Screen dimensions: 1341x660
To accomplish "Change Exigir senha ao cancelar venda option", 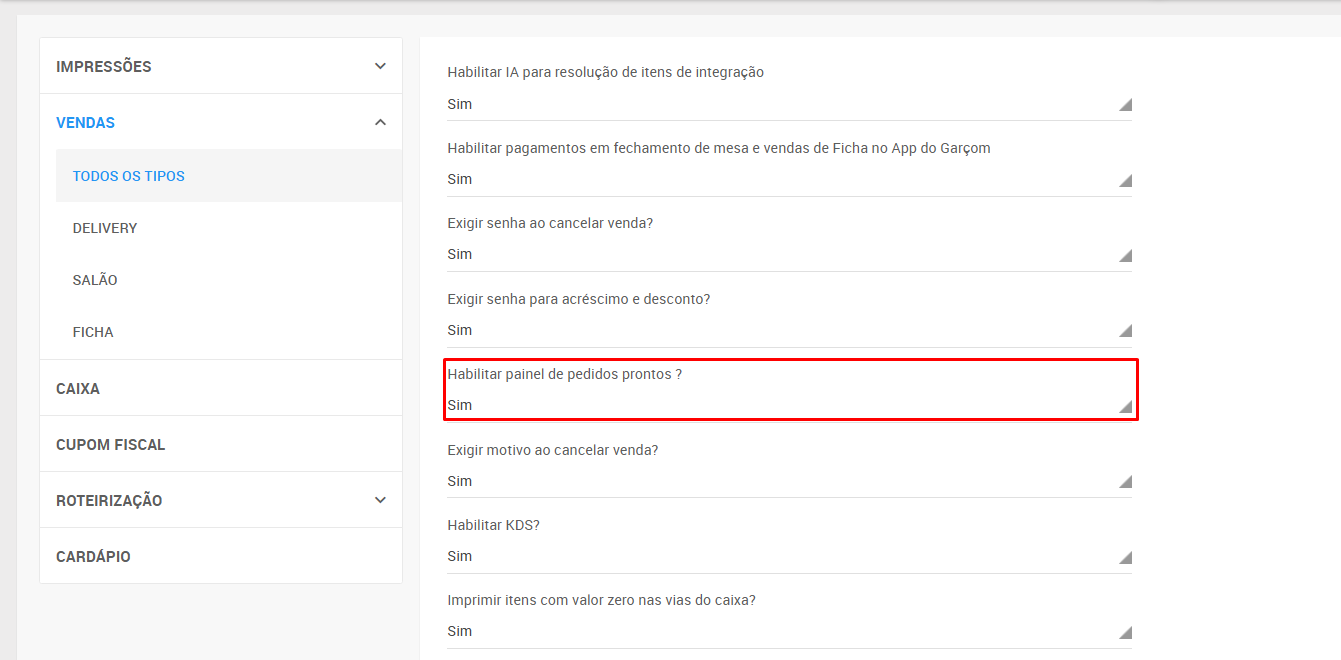I will coord(788,254).
